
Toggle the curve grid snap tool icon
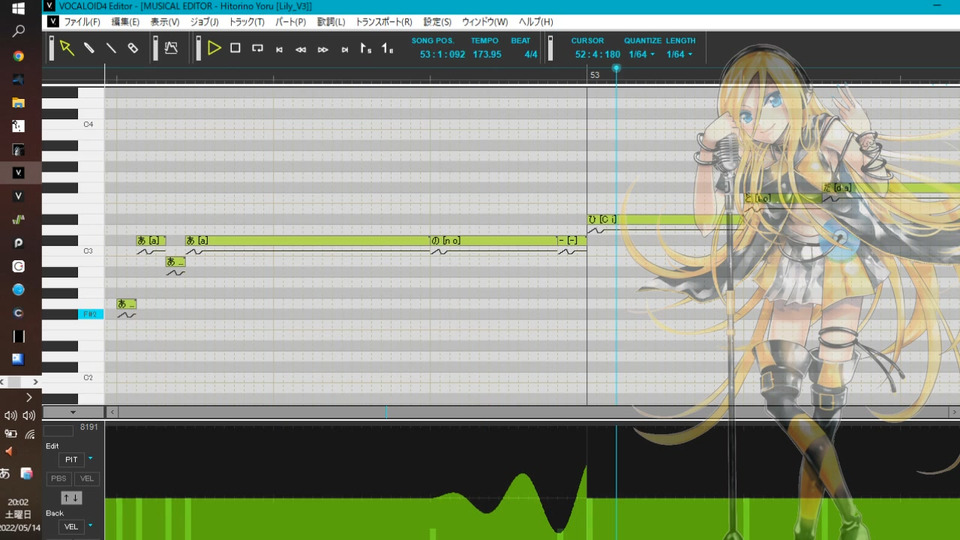point(171,48)
